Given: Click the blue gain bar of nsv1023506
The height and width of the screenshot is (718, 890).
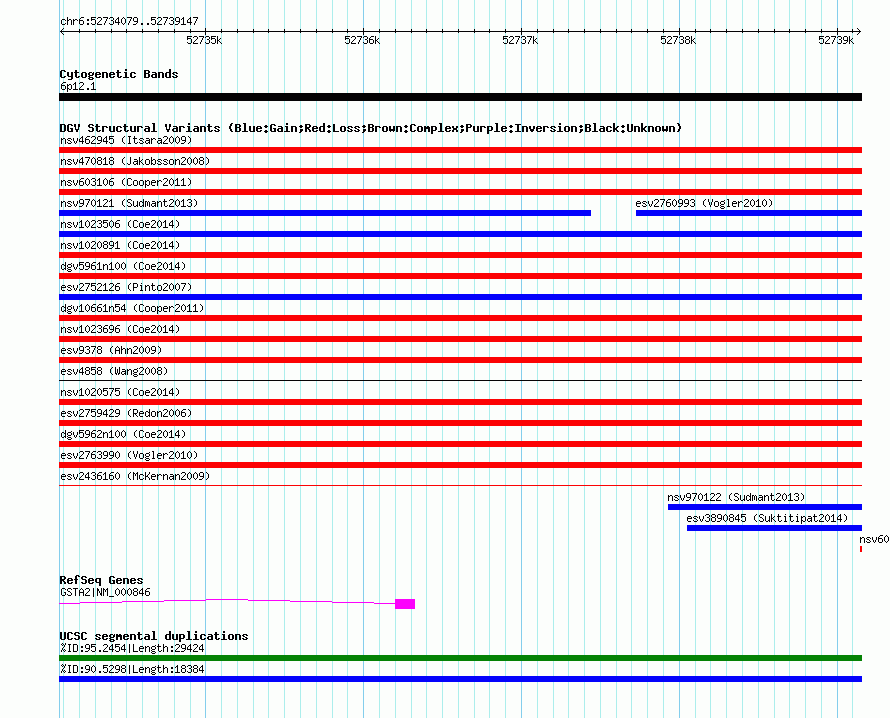Looking at the screenshot, I should click(460, 234).
